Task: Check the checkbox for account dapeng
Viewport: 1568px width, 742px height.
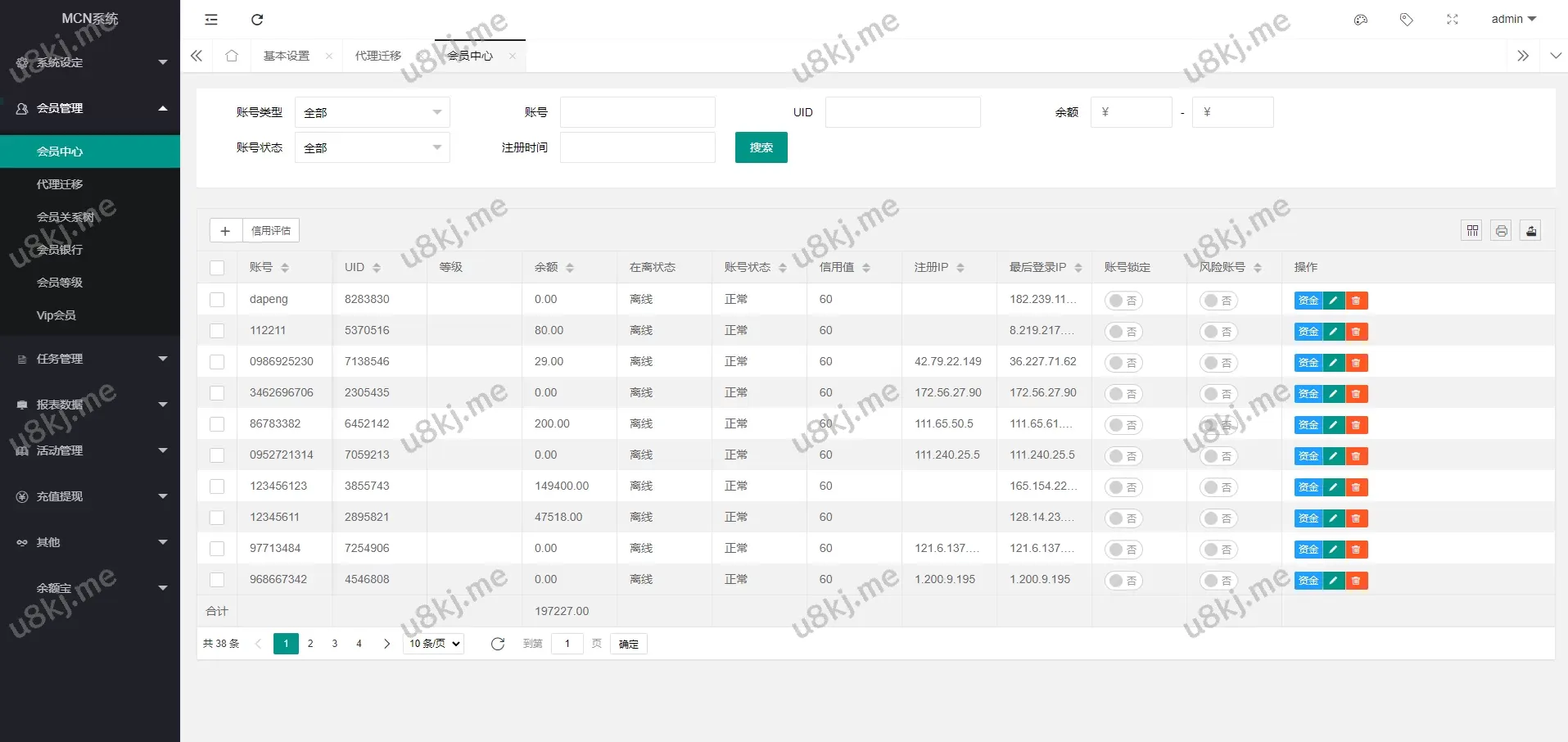Action: coord(217,300)
